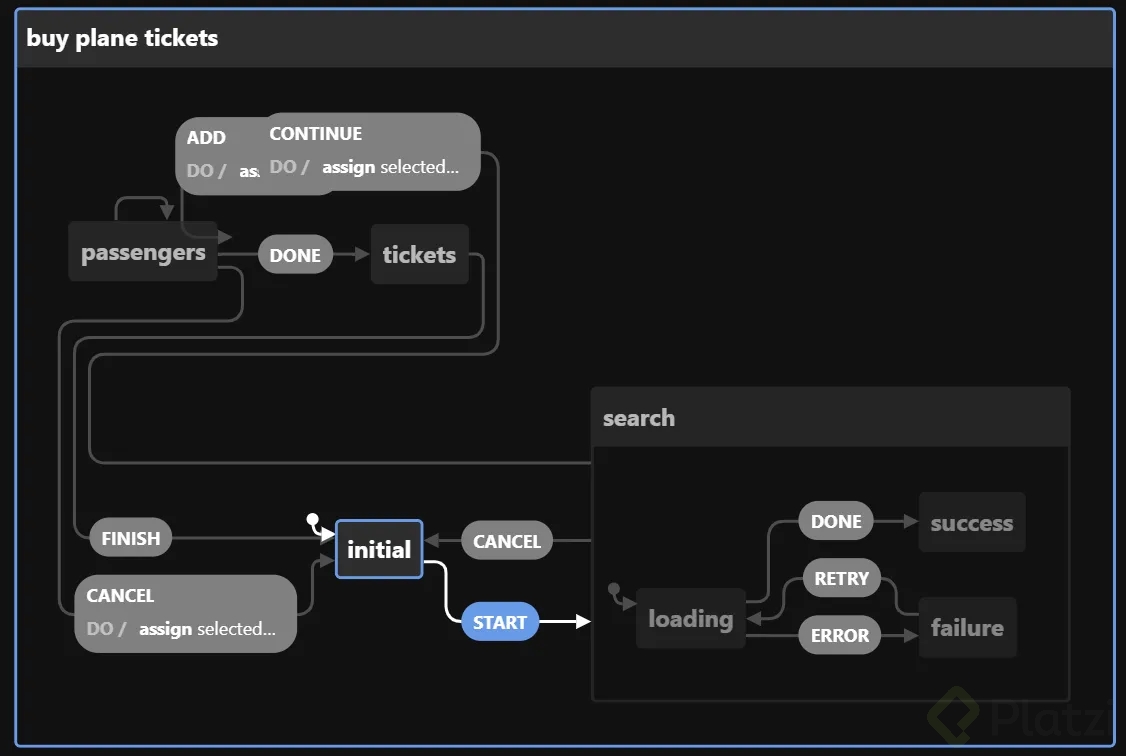Click the entry dot marker before the loading state
This screenshot has height=756, width=1126.
click(614, 590)
